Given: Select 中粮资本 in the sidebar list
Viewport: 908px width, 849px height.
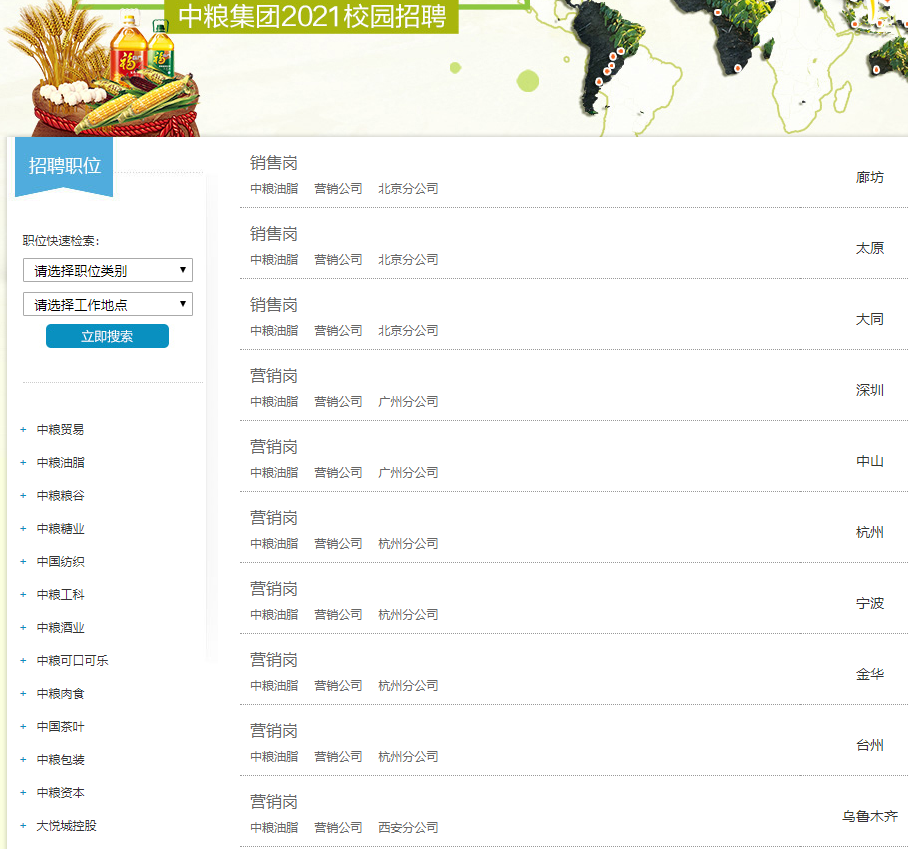Looking at the screenshot, I should (x=60, y=793).
